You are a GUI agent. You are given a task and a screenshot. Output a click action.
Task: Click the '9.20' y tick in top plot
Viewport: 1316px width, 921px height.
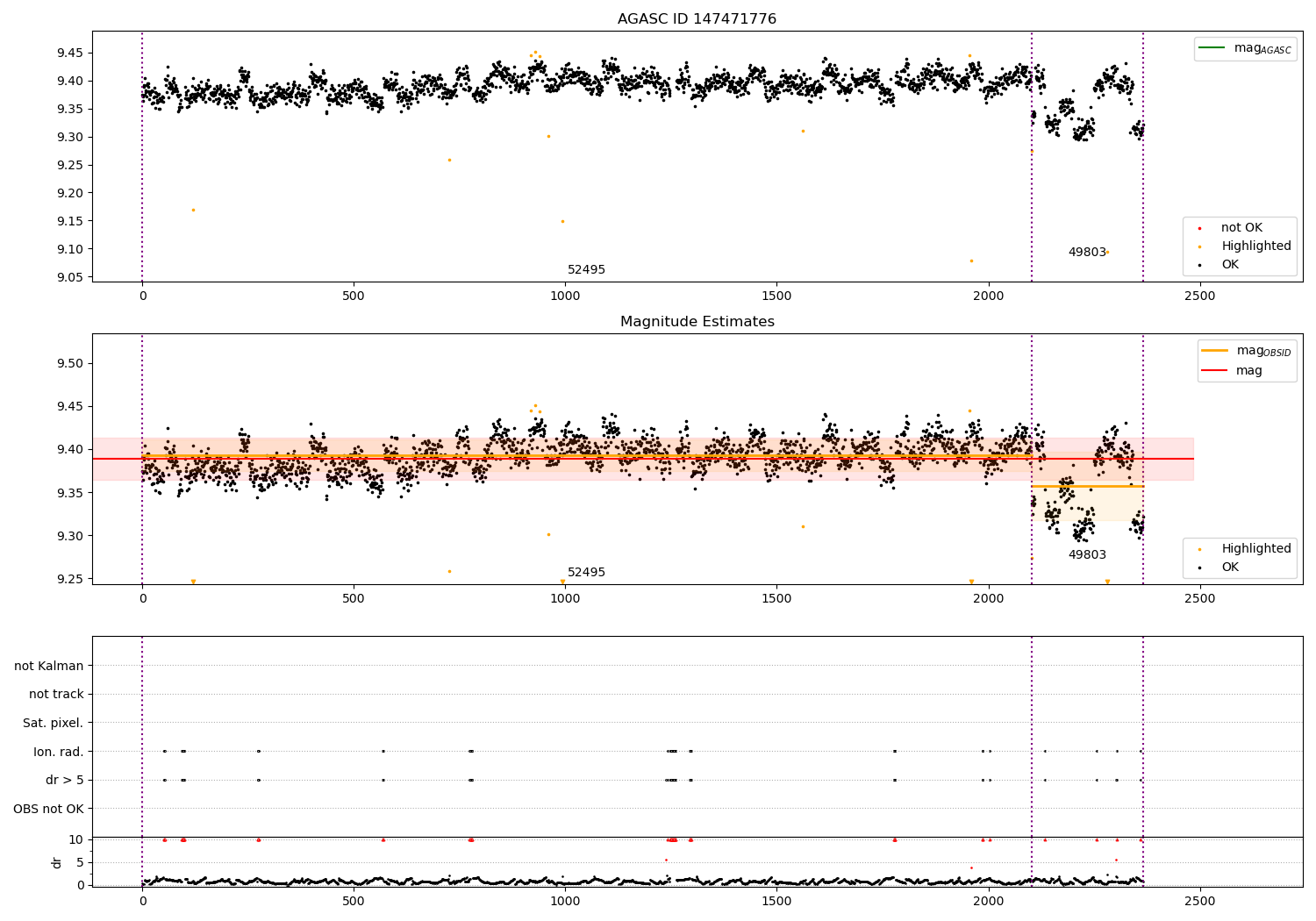click(x=70, y=194)
